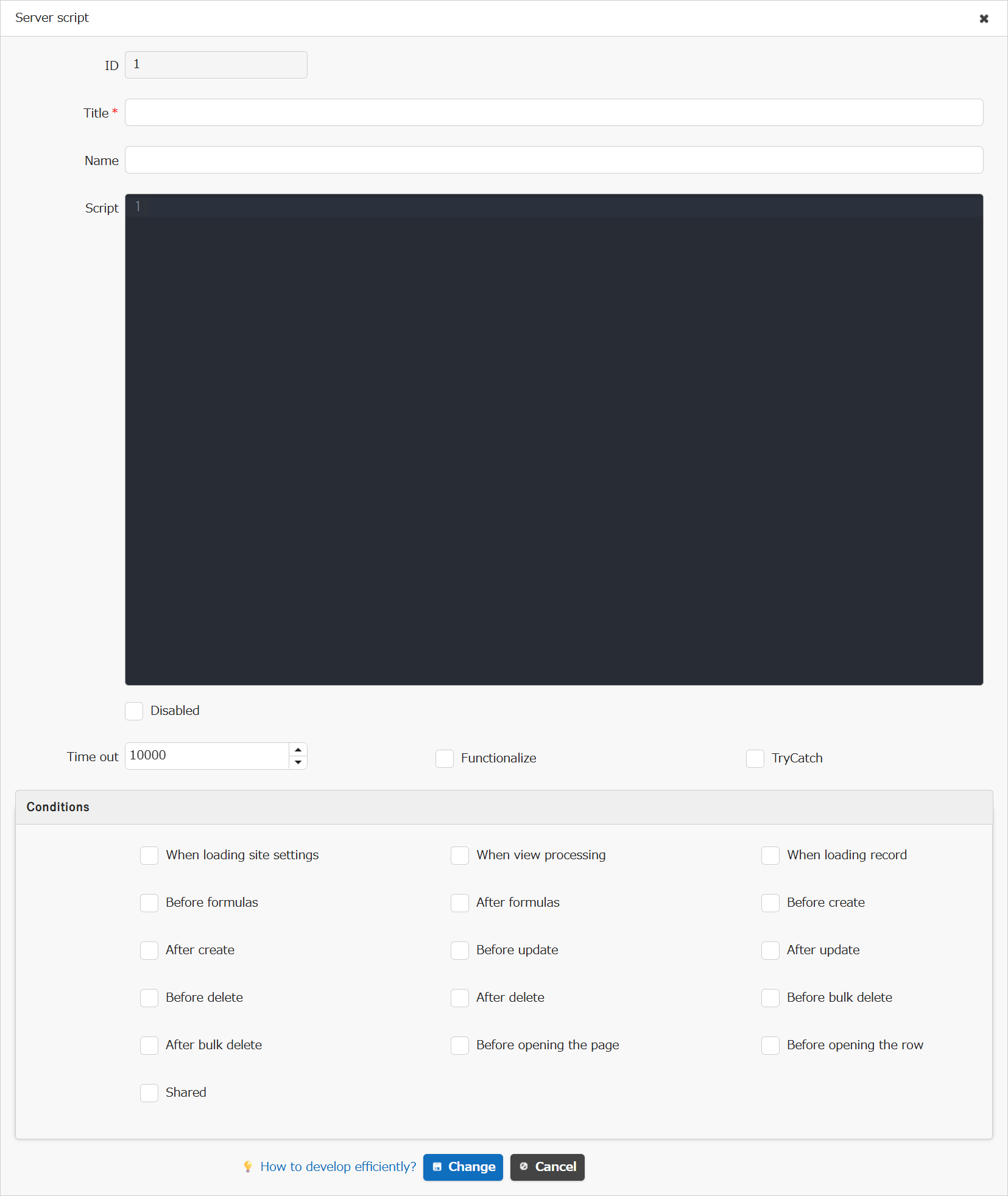Image resolution: width=1008 pixels, height=1196 pixels.
Task: Click the ID field
Action: click(x=216, y=65)
